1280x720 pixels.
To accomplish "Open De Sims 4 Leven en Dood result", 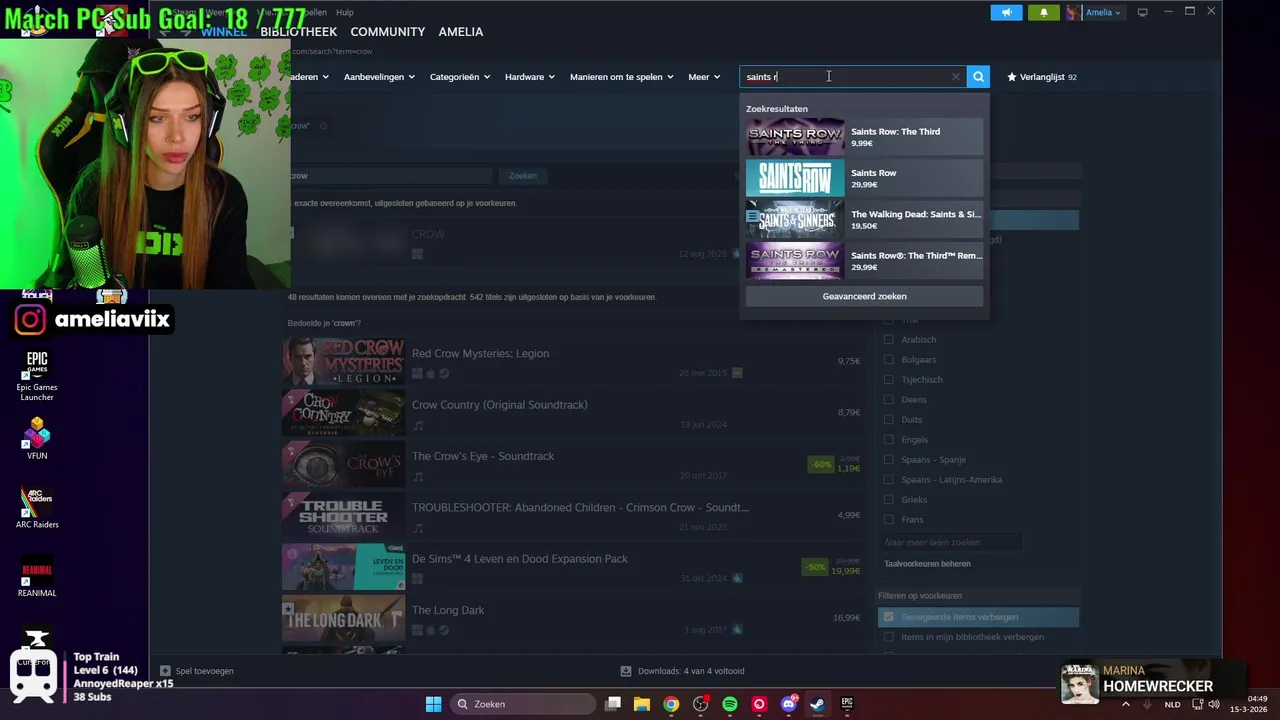I will point(572,567).
